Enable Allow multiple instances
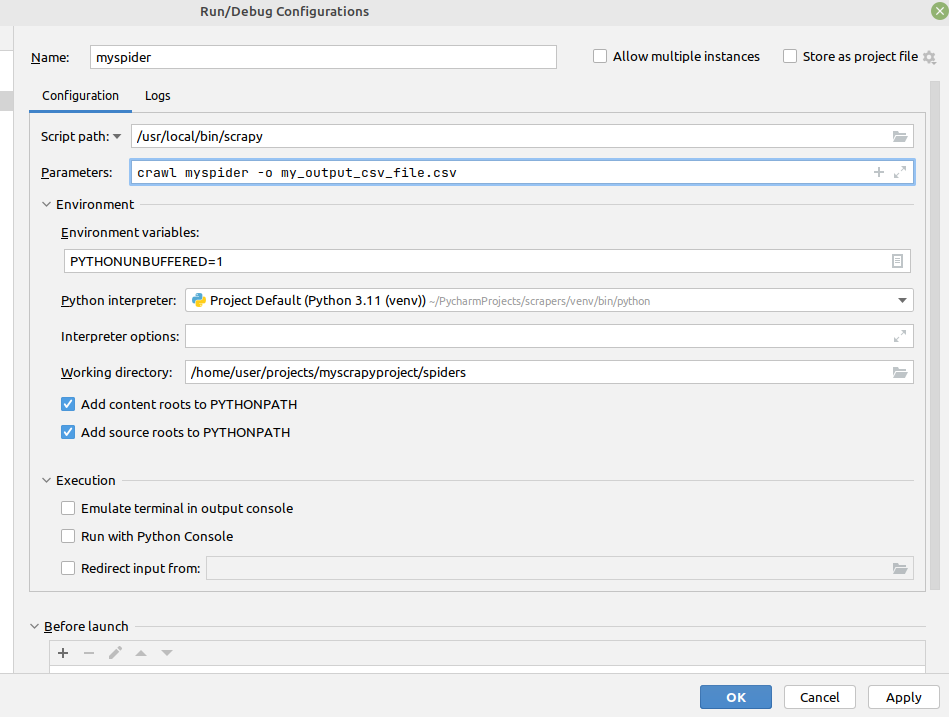 point(599,56)
